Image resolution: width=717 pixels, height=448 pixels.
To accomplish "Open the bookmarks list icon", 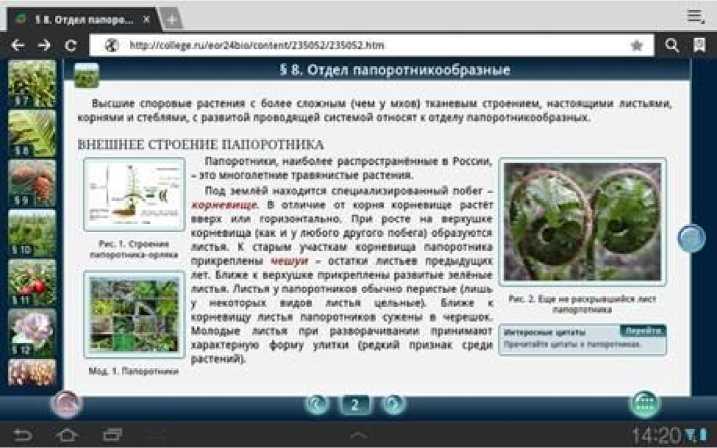I will click(699, 45).
